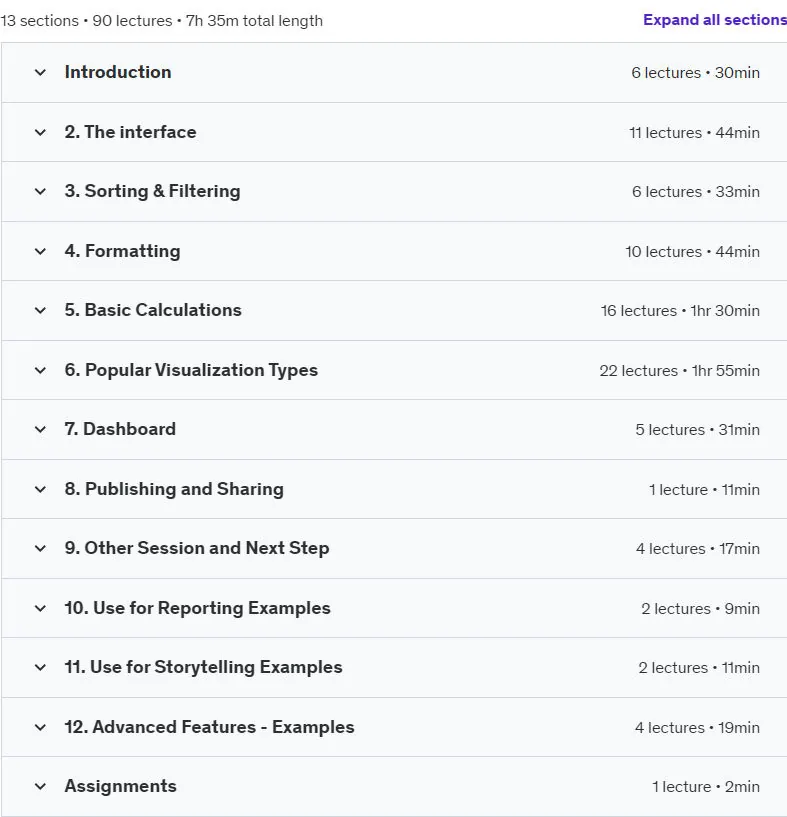Expand chevron for Basic Calculations
This screenshot has width=787, height=817.
click(40, 311)
